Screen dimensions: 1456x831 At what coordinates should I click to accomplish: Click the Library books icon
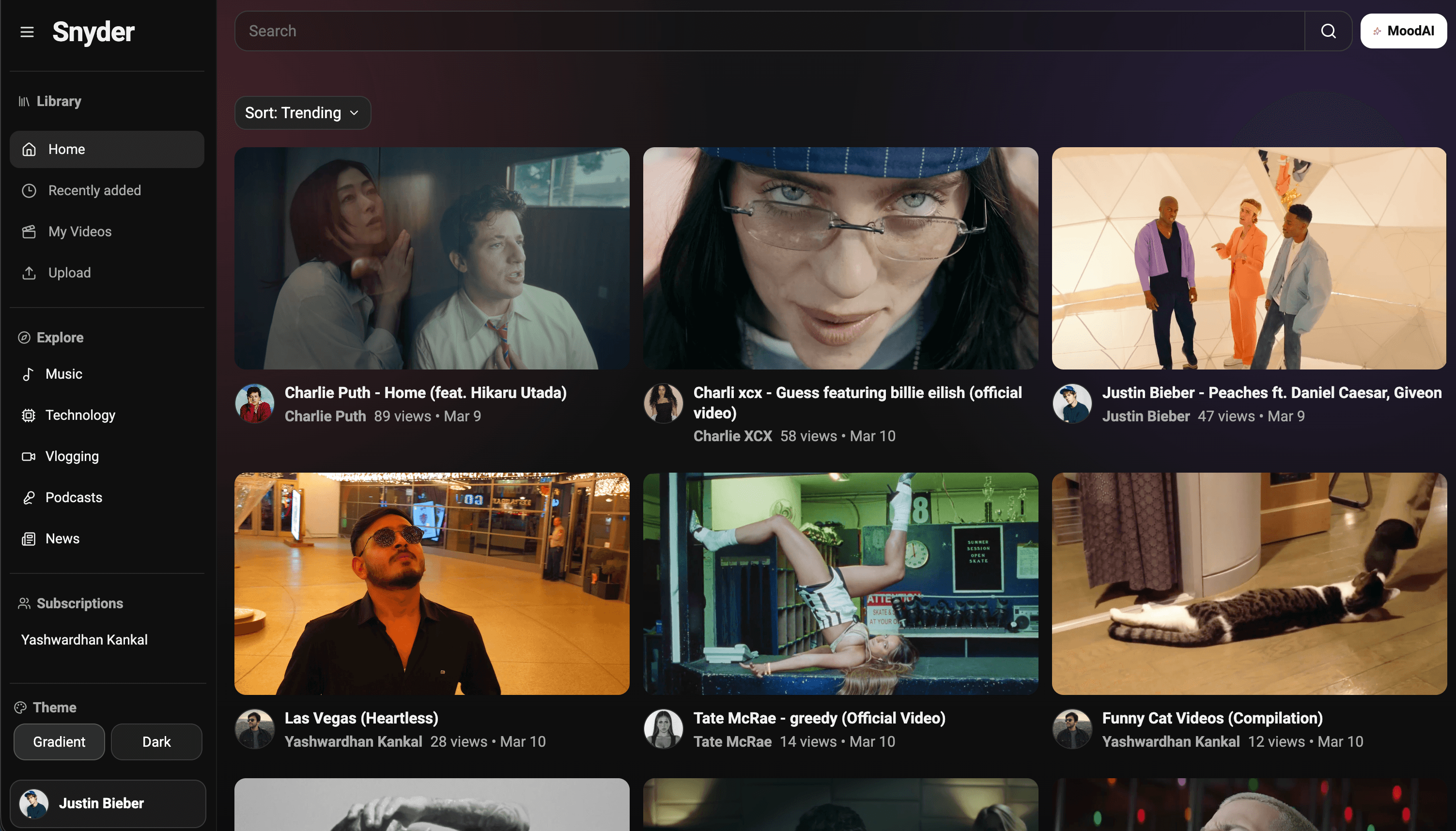[x=23, y=102]
